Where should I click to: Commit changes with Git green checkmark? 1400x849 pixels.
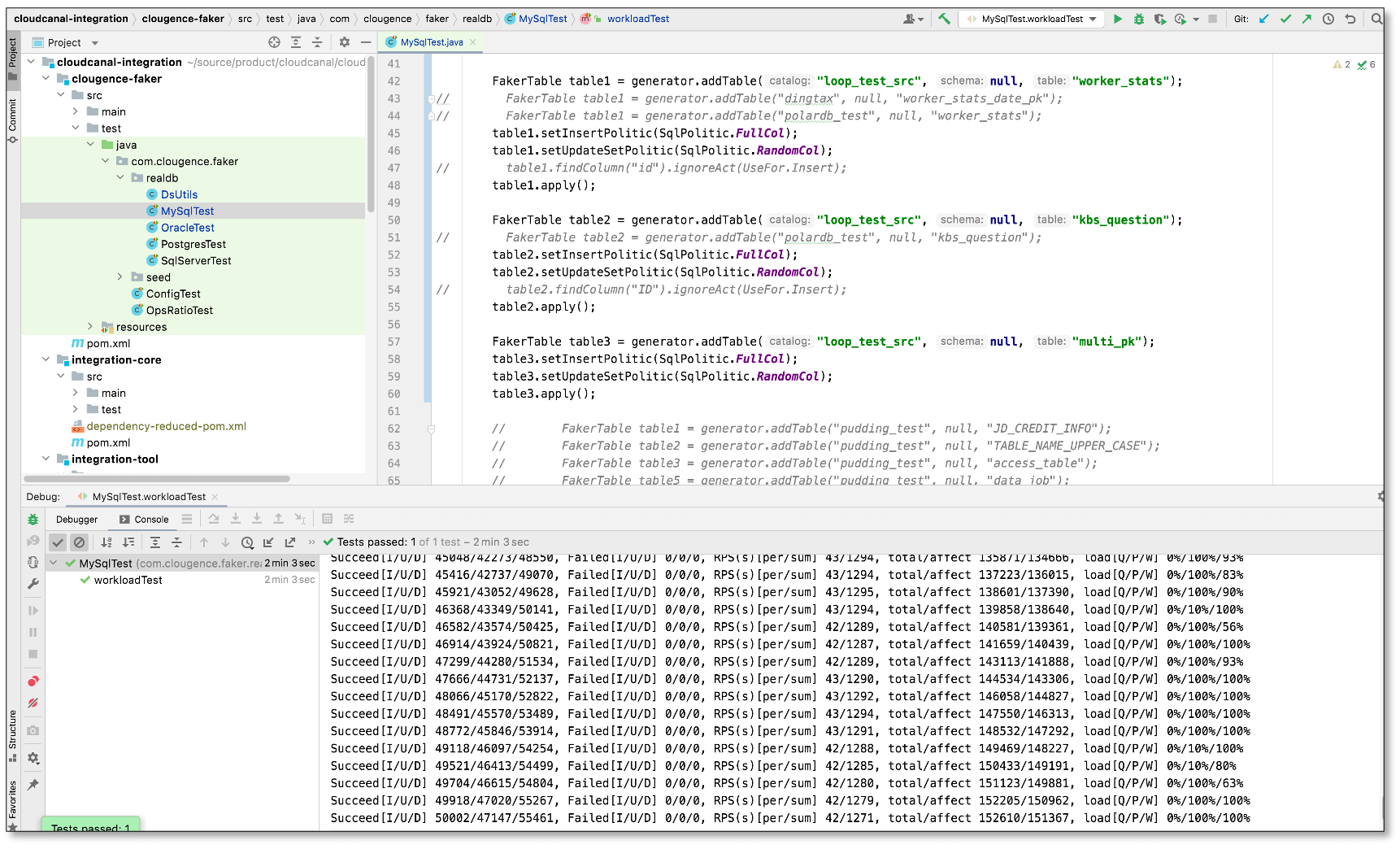pyautogui.click(x=1285, y=19)
